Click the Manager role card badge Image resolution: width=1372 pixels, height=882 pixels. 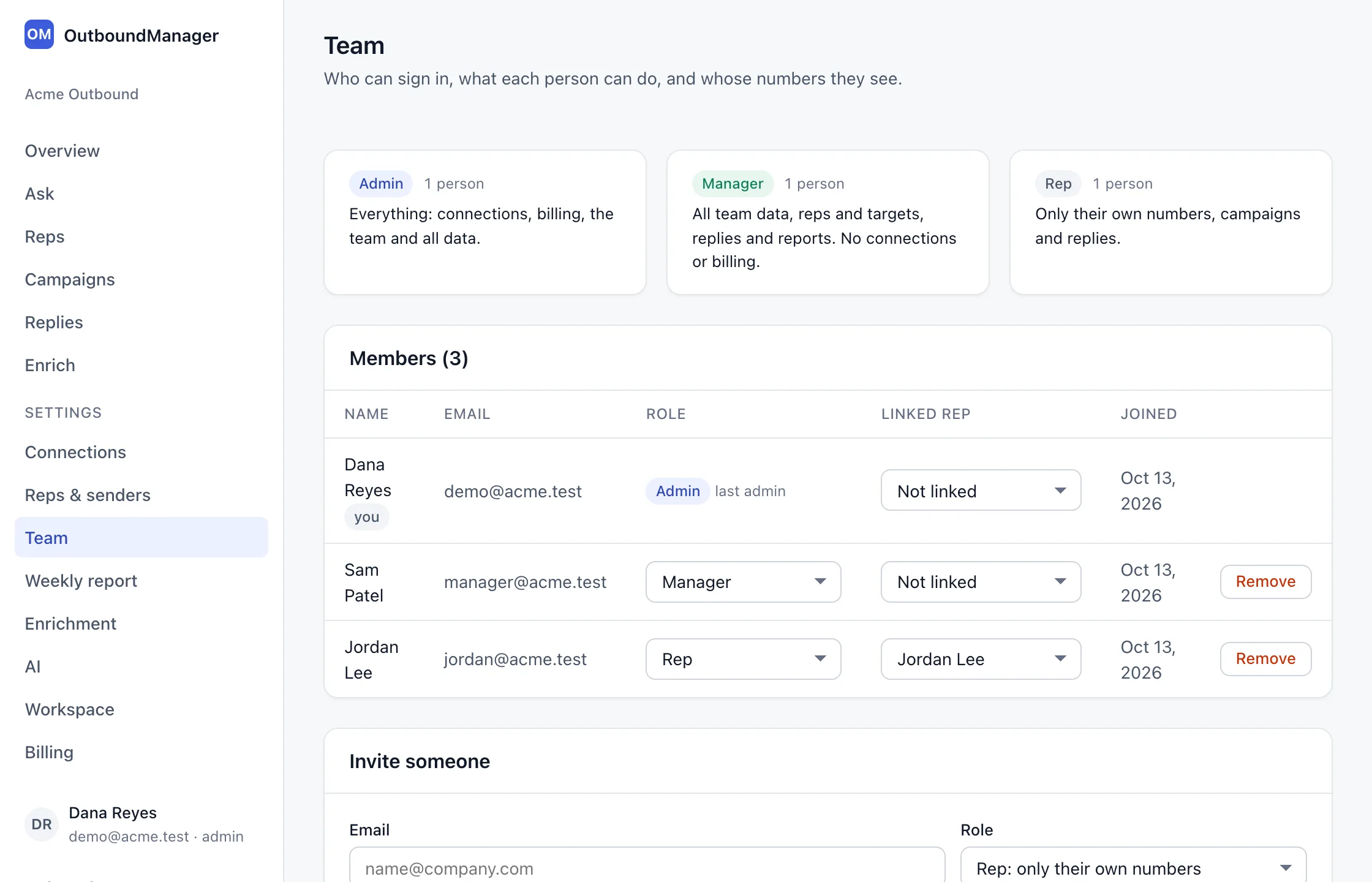tap(733, 184)
